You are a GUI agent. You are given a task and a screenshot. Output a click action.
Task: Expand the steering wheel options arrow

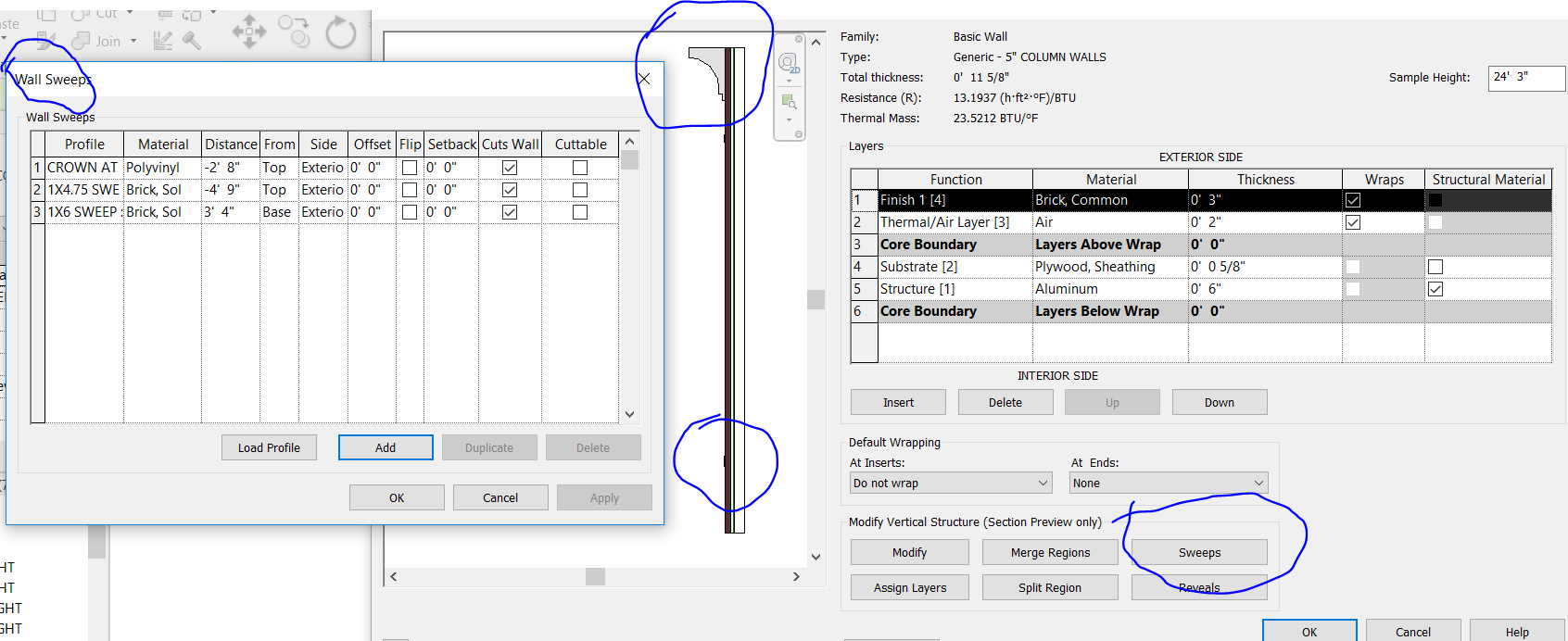tap(789, 82)
